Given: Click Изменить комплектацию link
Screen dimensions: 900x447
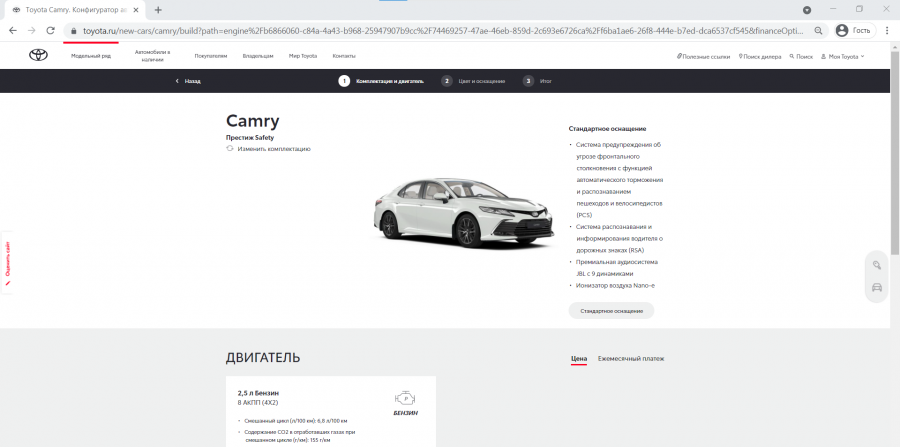Looking at the screenshot, I should [x=269, y=149].
